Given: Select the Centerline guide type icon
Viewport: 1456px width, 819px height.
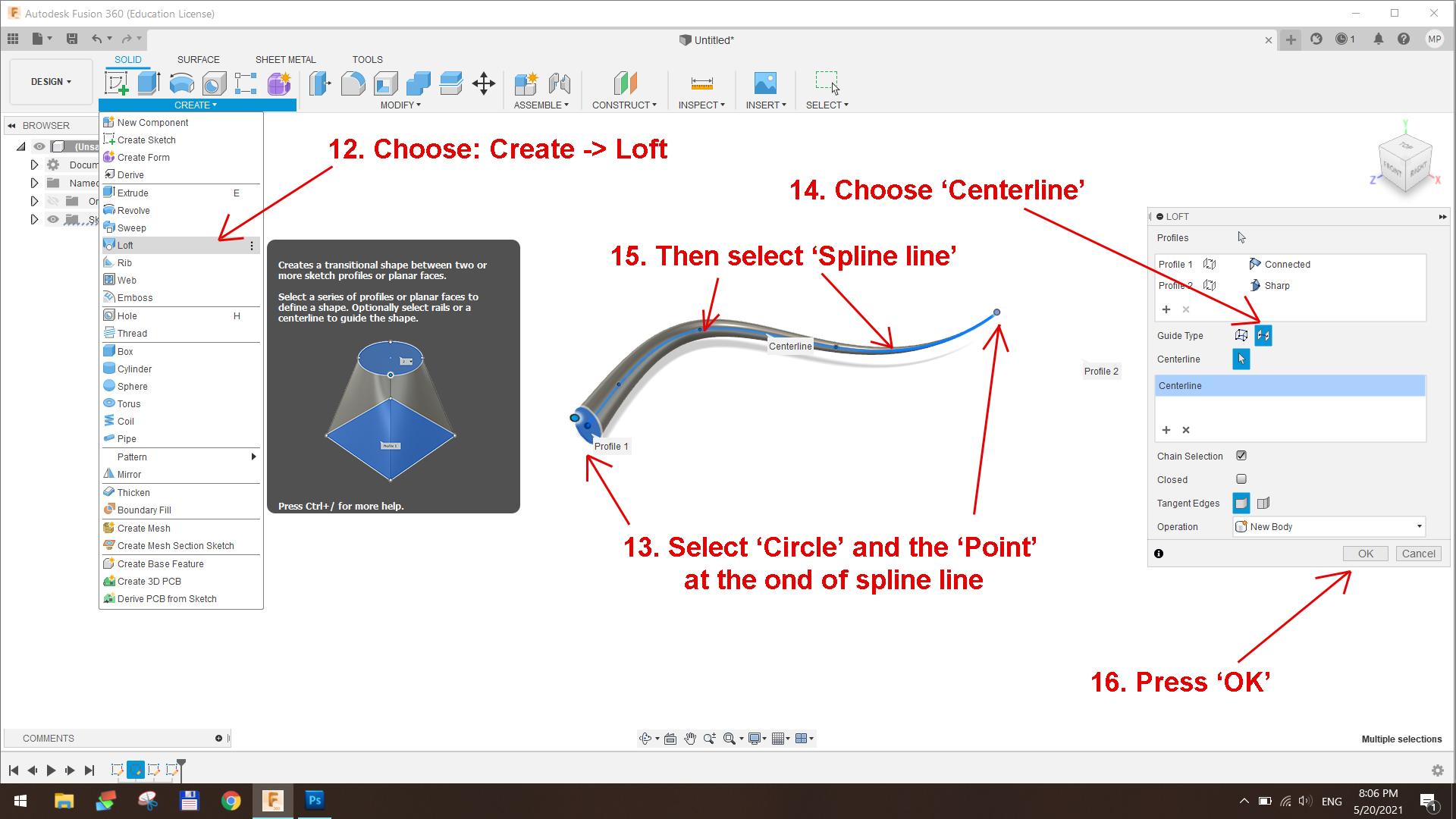Looking at the screenshot, I should pyautogui.click(x=1263, y=335).
